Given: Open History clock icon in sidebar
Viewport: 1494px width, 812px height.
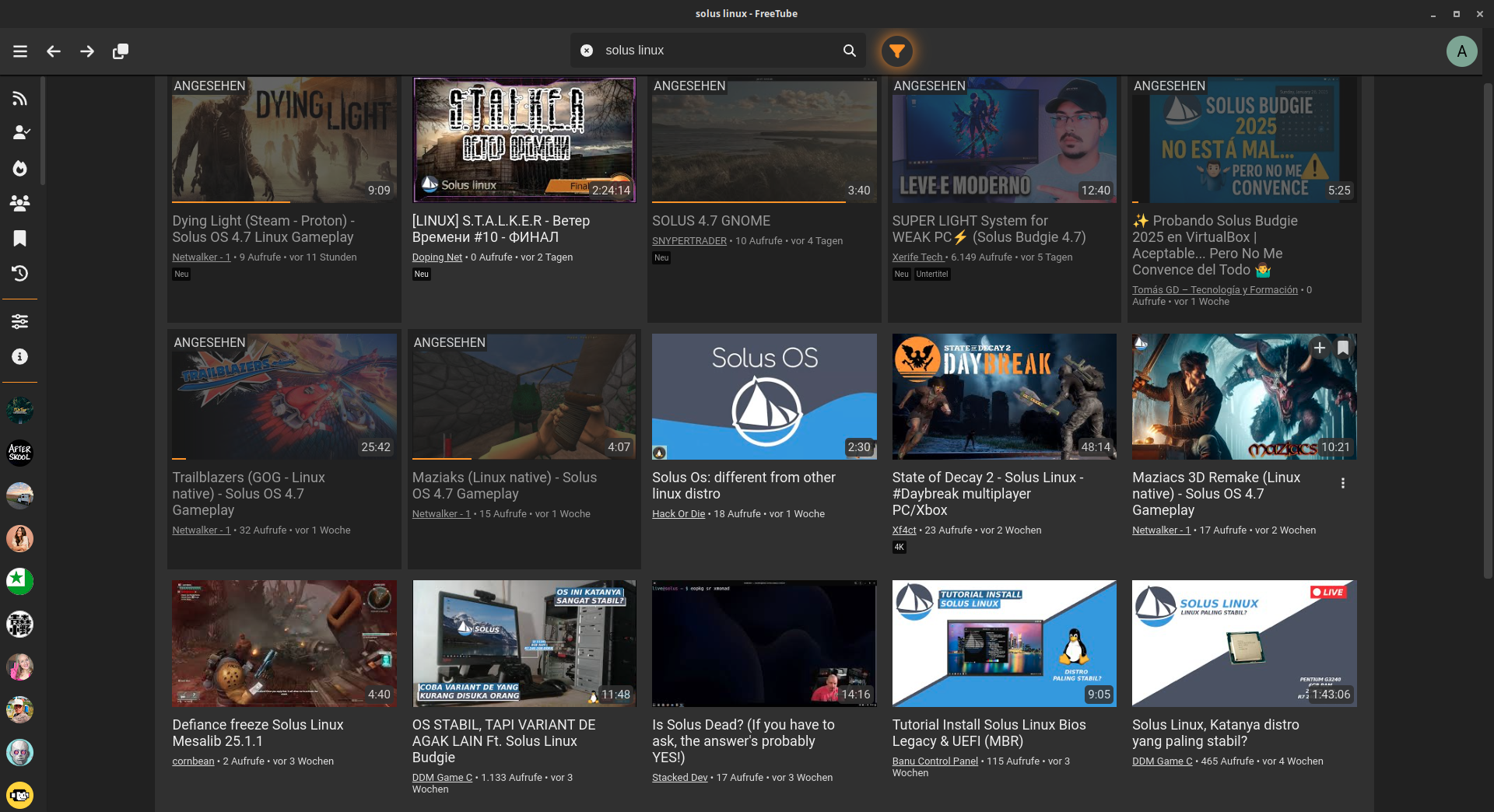Looking at the screenshot, I should 20,273.
